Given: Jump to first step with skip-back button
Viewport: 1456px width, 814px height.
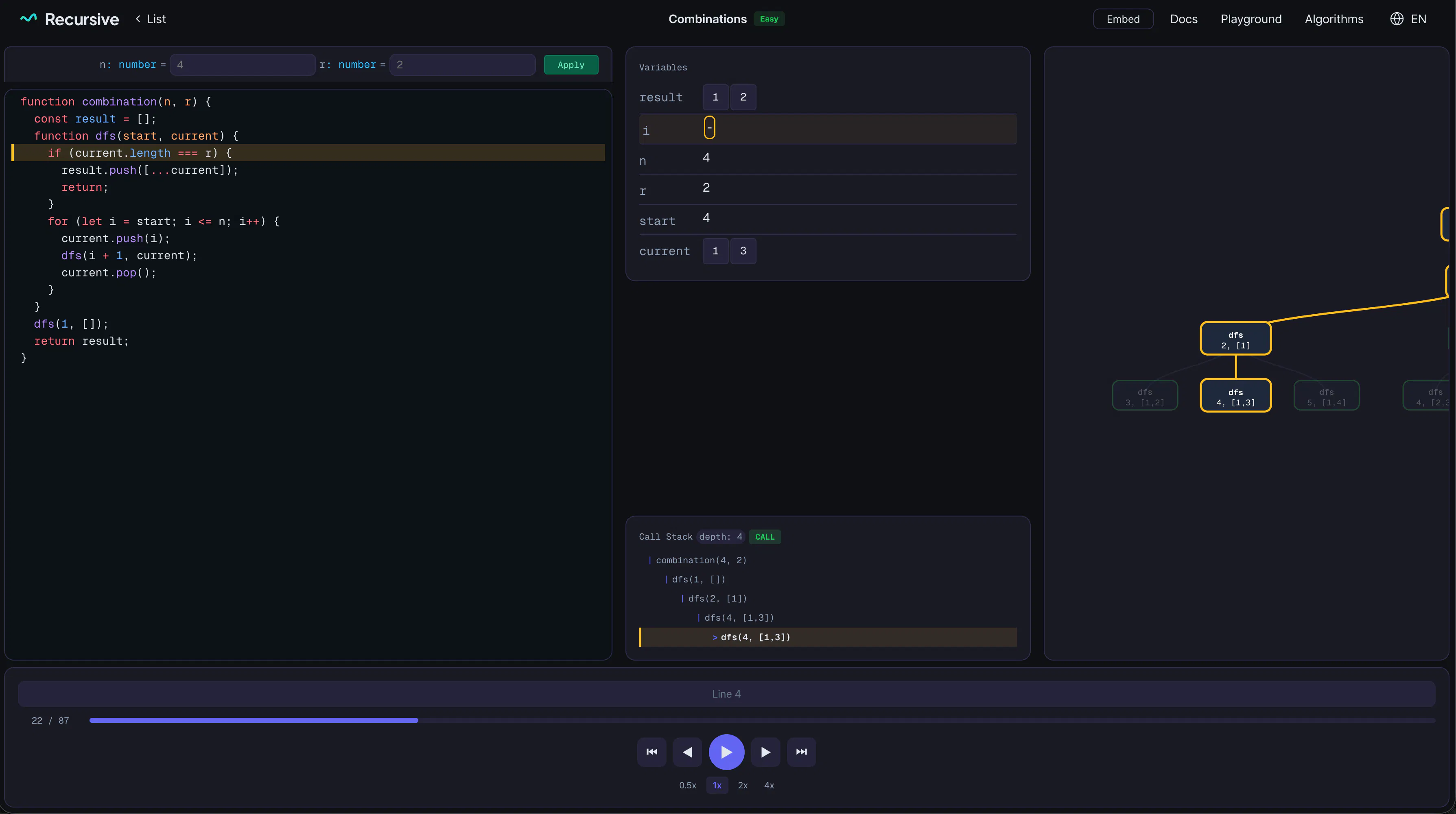Looking at the screenshot, I should 651,752.
